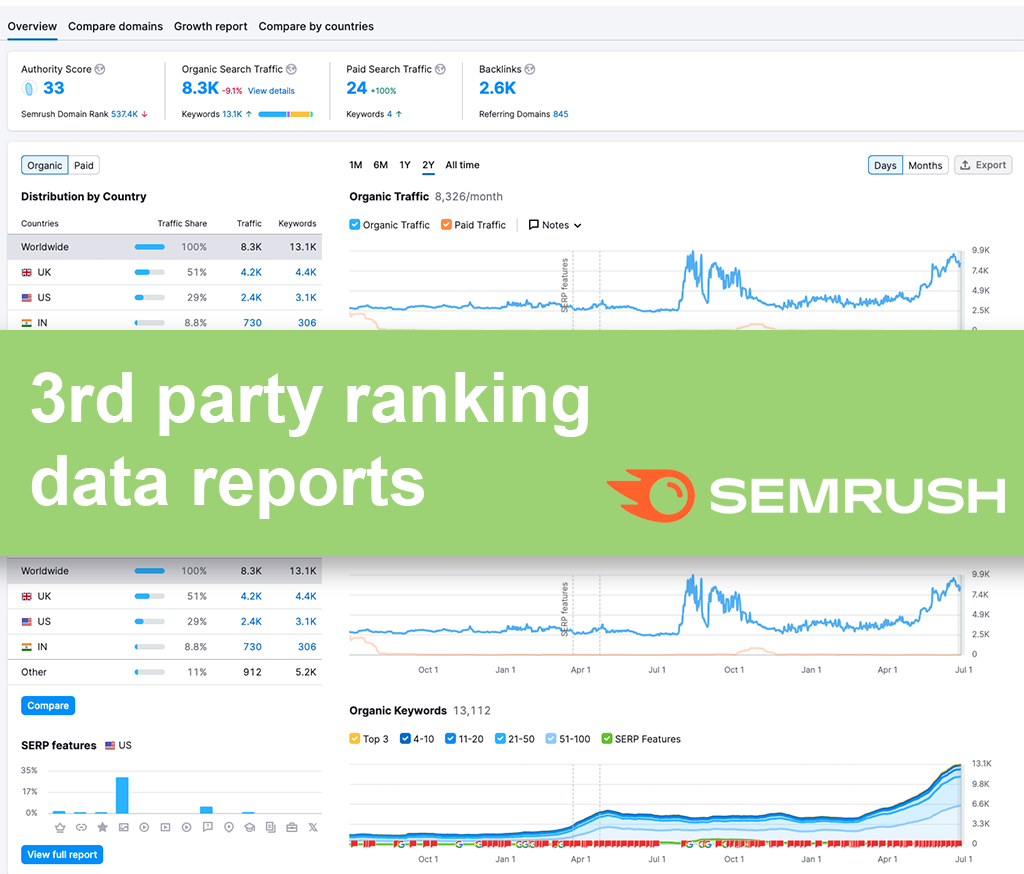Uncheck the Top 3 keywords checkbox
1024x874 pixels.
pos(355,739)
